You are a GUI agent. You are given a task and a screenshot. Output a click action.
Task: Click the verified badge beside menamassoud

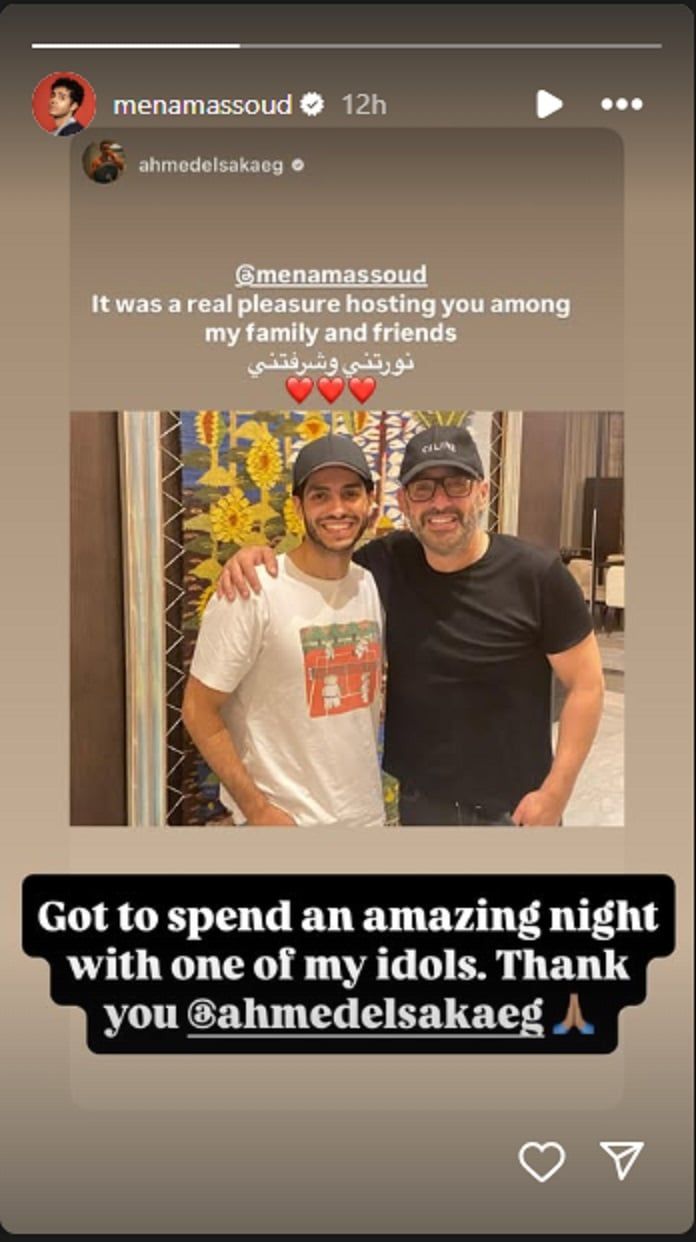(x=313, y=104)
